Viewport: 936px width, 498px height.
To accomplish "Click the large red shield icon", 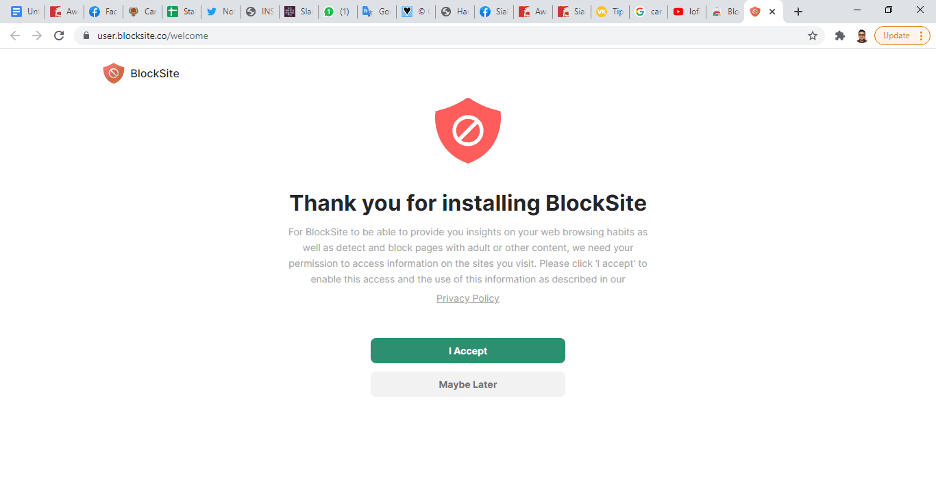I will (467, 131).
